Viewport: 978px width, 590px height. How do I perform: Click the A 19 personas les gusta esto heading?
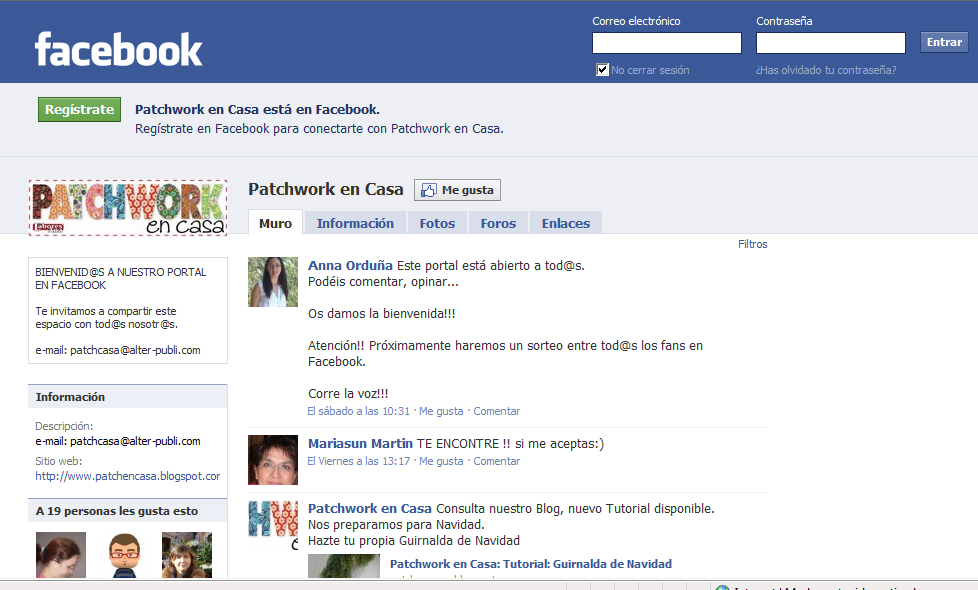pos(117,511)
